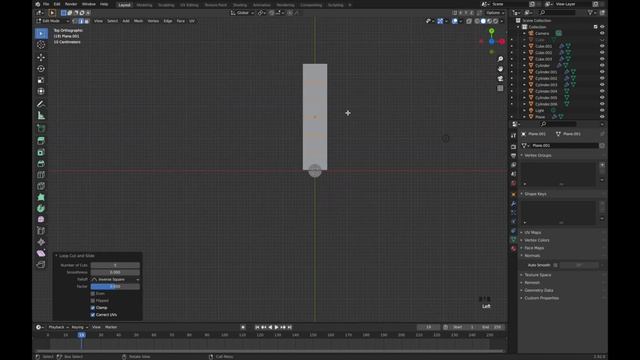The width and height of the screenshot is (640, 360).
Task: Select the Shrink/Fatten tool
Action: coord(41,242)
